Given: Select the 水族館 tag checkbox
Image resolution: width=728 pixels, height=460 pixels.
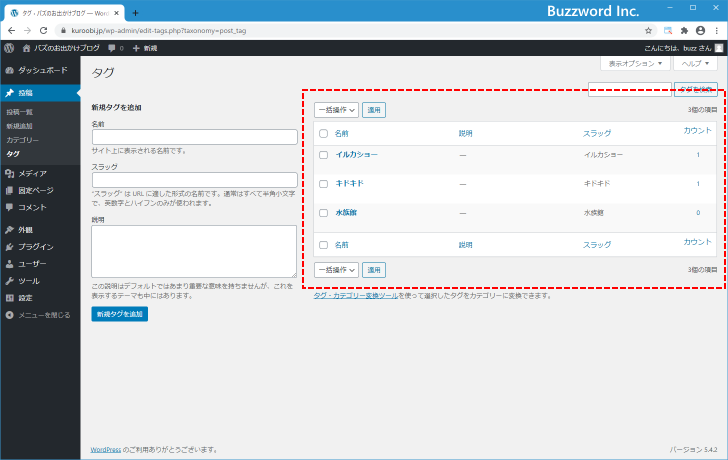Looking at the screenshot, I should [323, 213].
